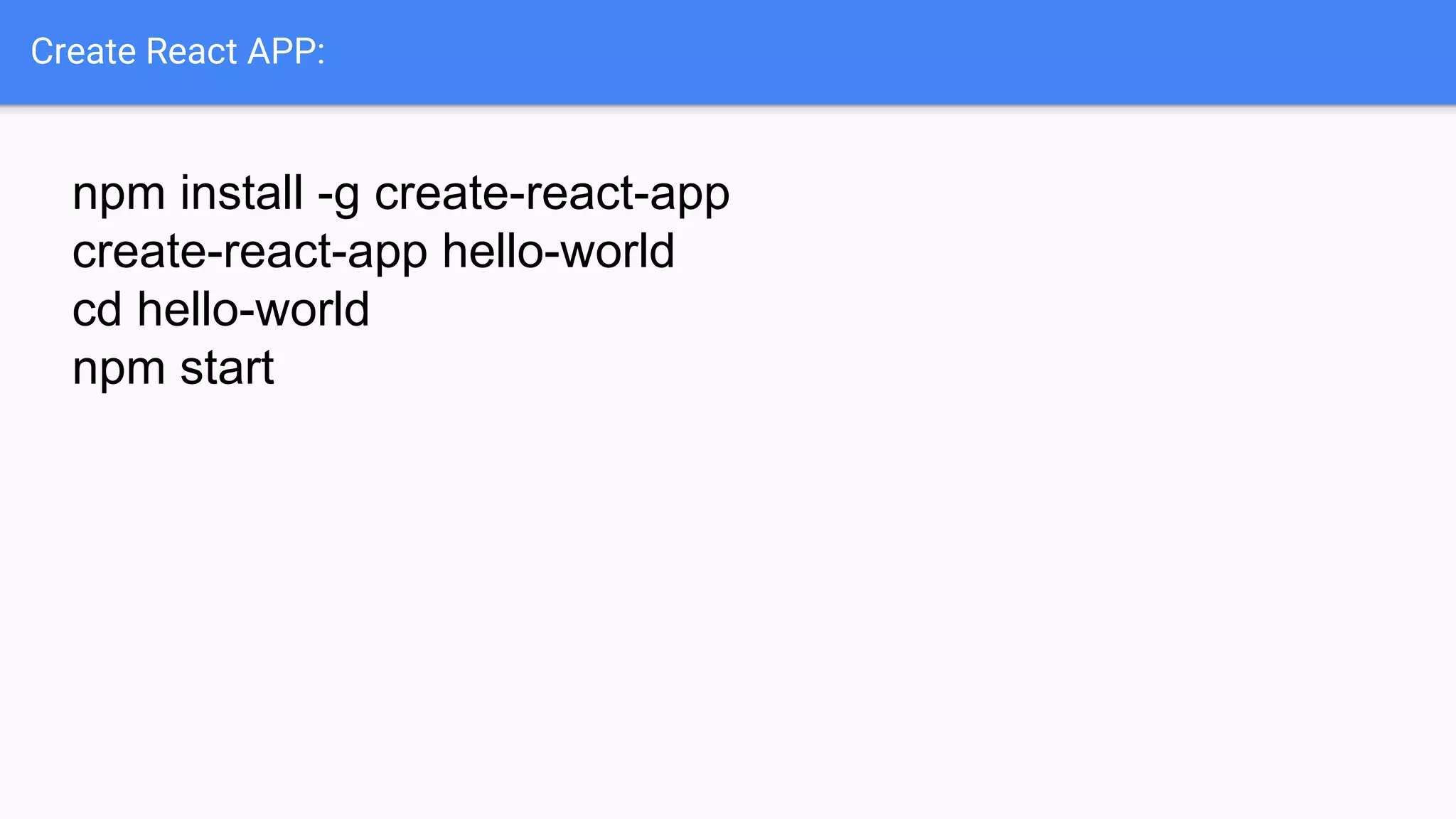Click 'APP:' in the blue header
Screen dimensions: 1456x819
point(286,52)
